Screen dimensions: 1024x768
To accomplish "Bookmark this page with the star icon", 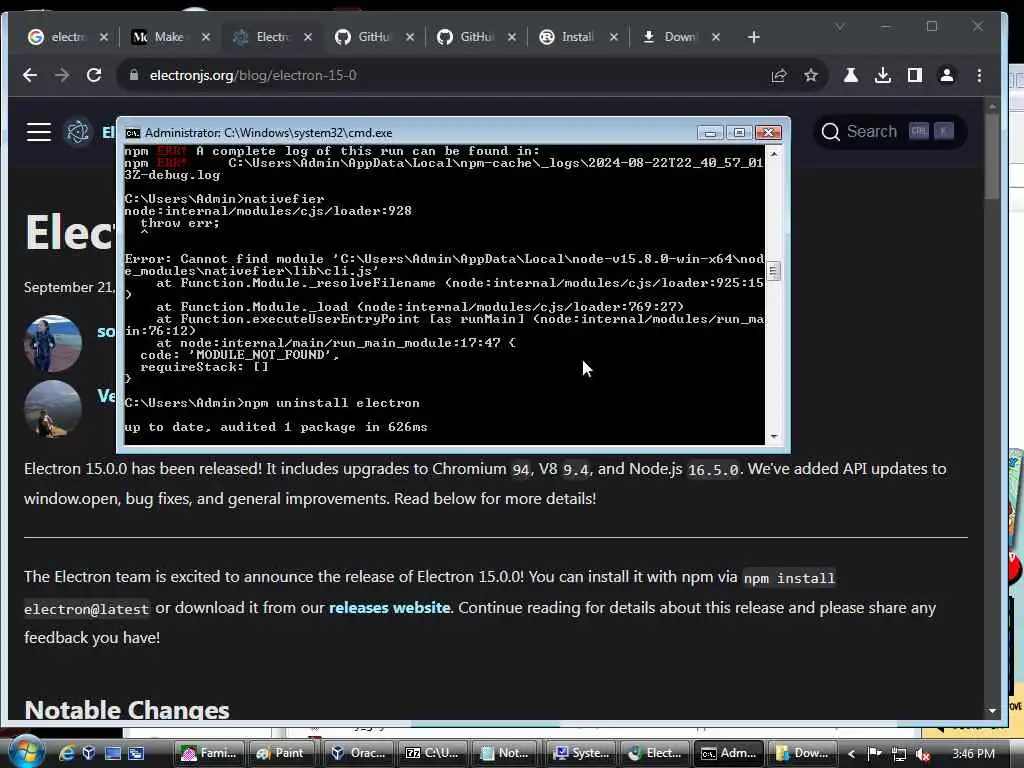I will coord(810,76).
